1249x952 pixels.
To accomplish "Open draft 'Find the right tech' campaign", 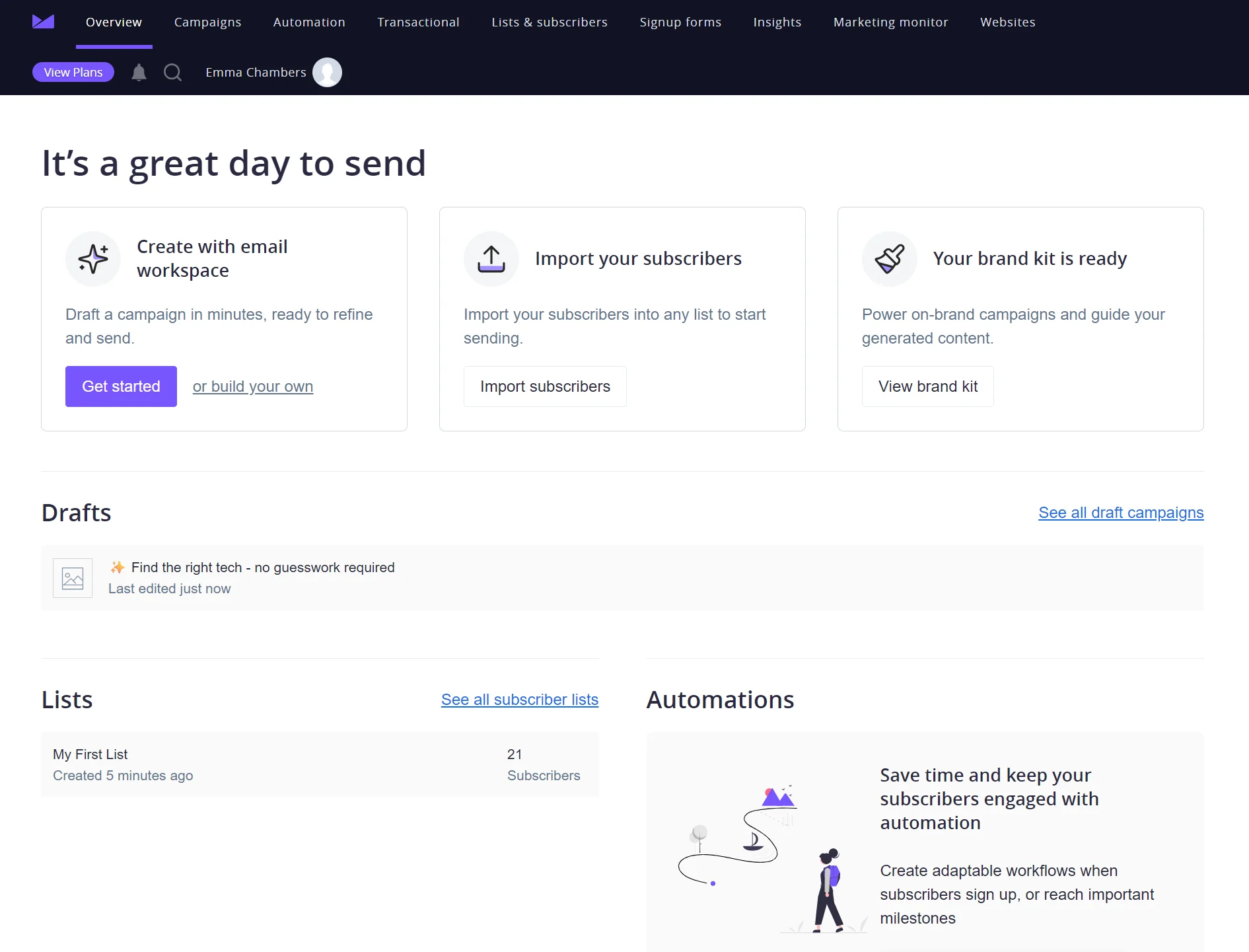I will coord(622,578).
